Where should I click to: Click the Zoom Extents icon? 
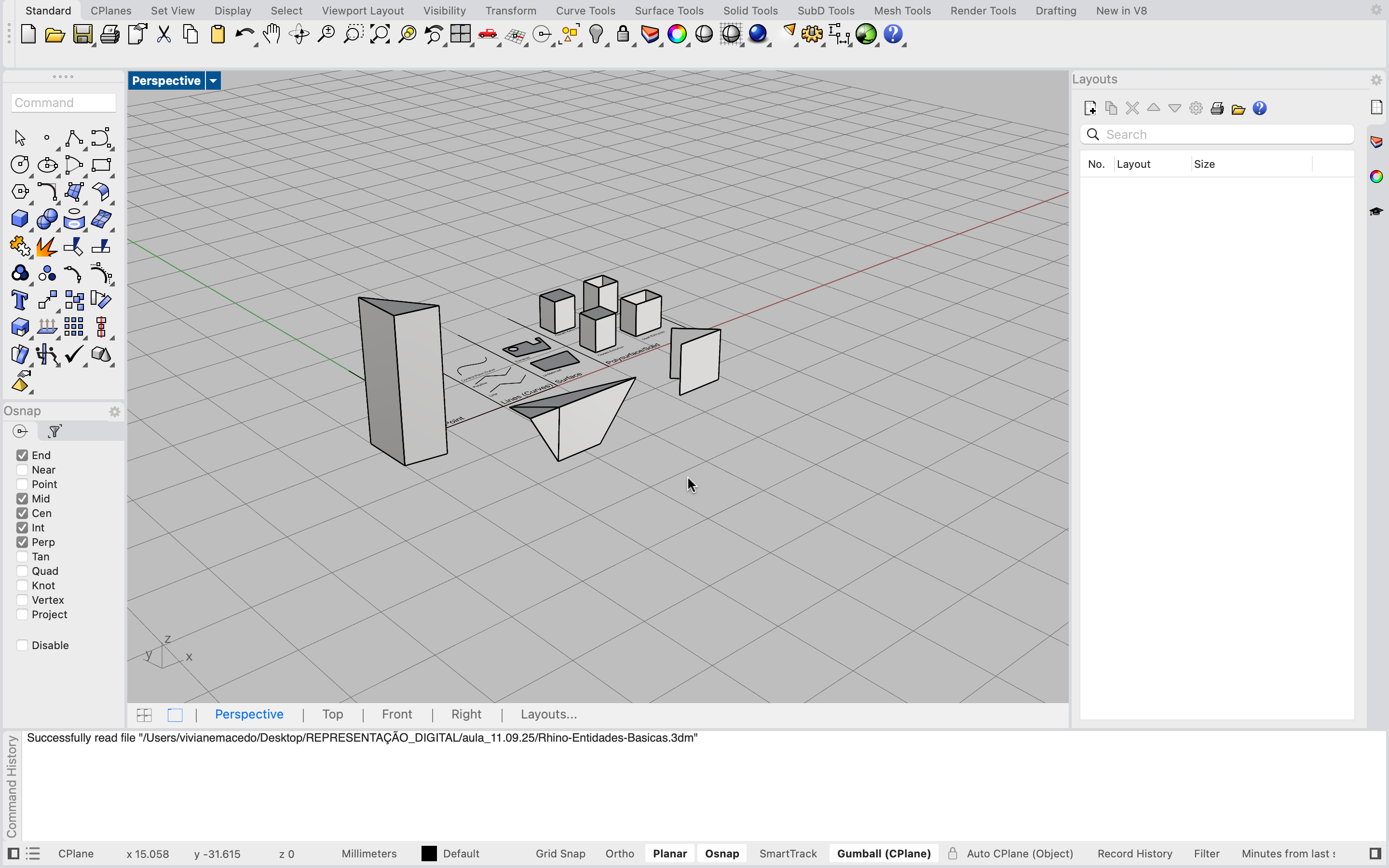(x=380, y=34)
